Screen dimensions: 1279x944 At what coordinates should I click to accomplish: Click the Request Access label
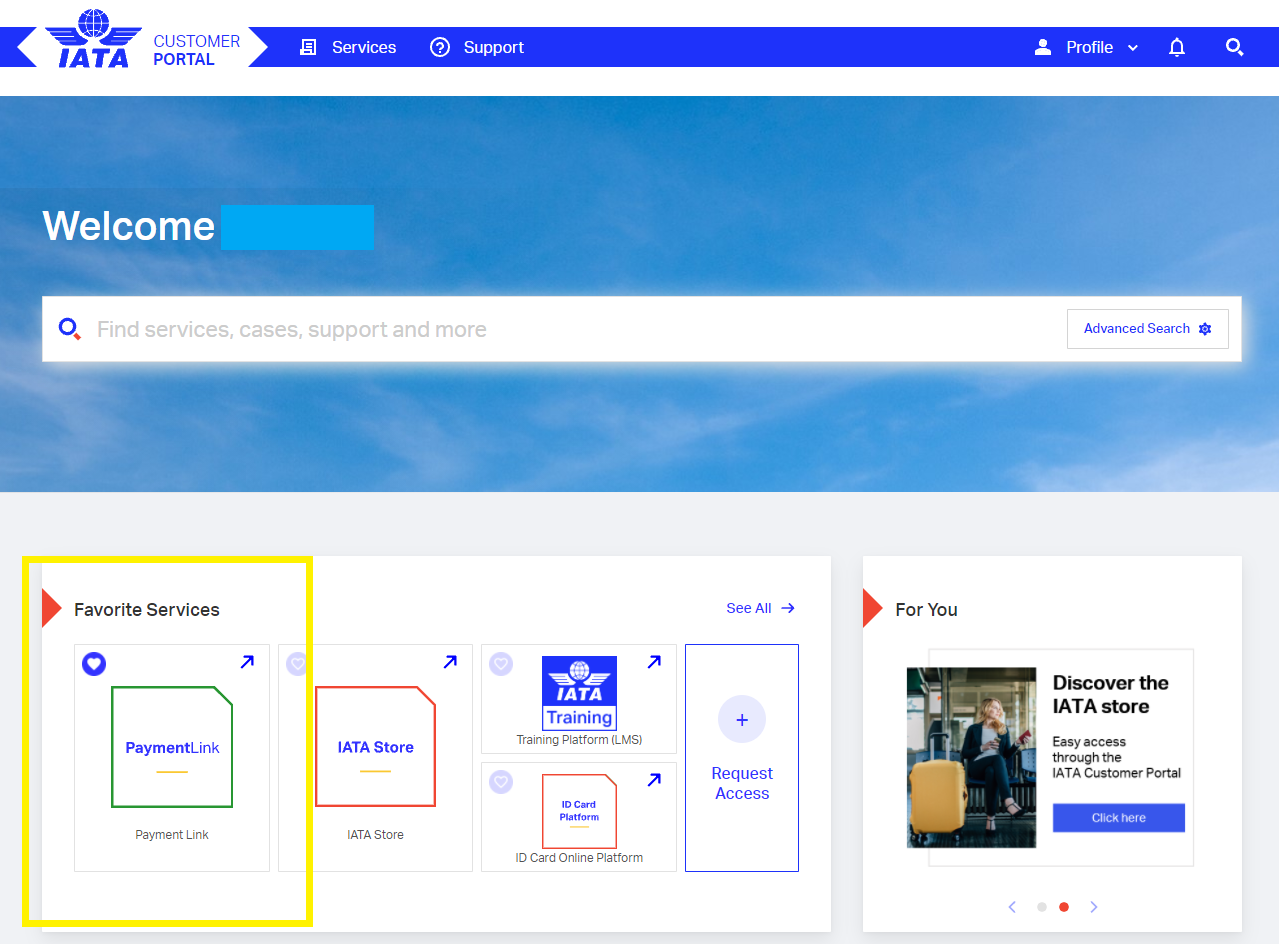tap(742, 783)
